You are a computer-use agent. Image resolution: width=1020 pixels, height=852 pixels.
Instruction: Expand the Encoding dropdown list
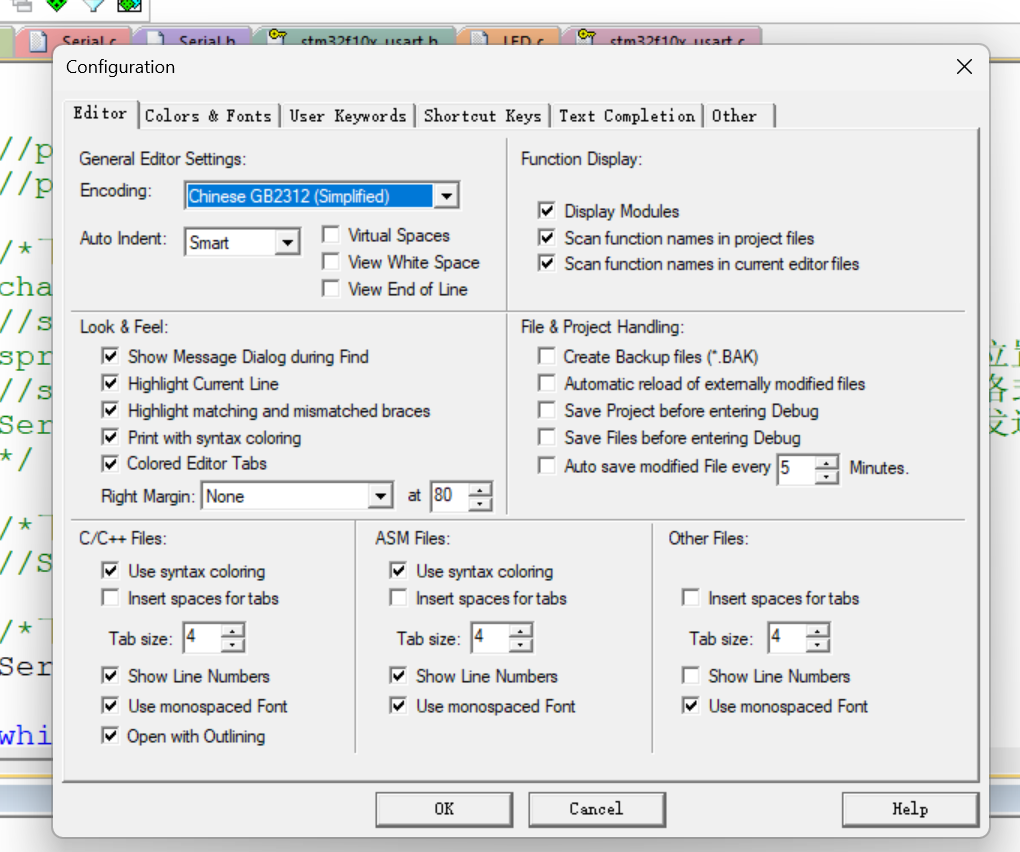coord(447,196)
